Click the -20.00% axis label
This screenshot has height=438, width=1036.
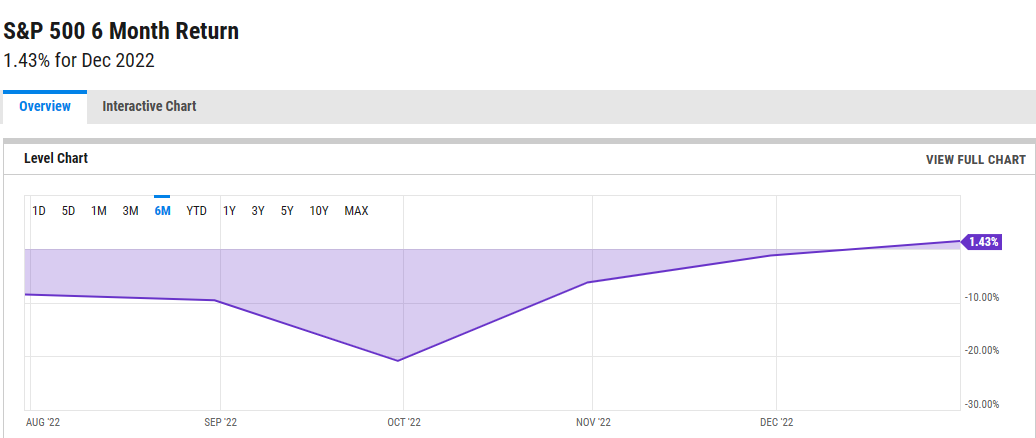(982, 351)
